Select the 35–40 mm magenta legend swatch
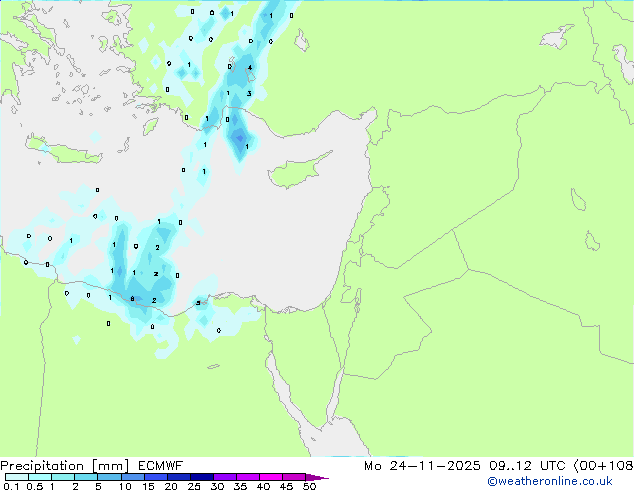Screen dimensions: 634x490 247,477
